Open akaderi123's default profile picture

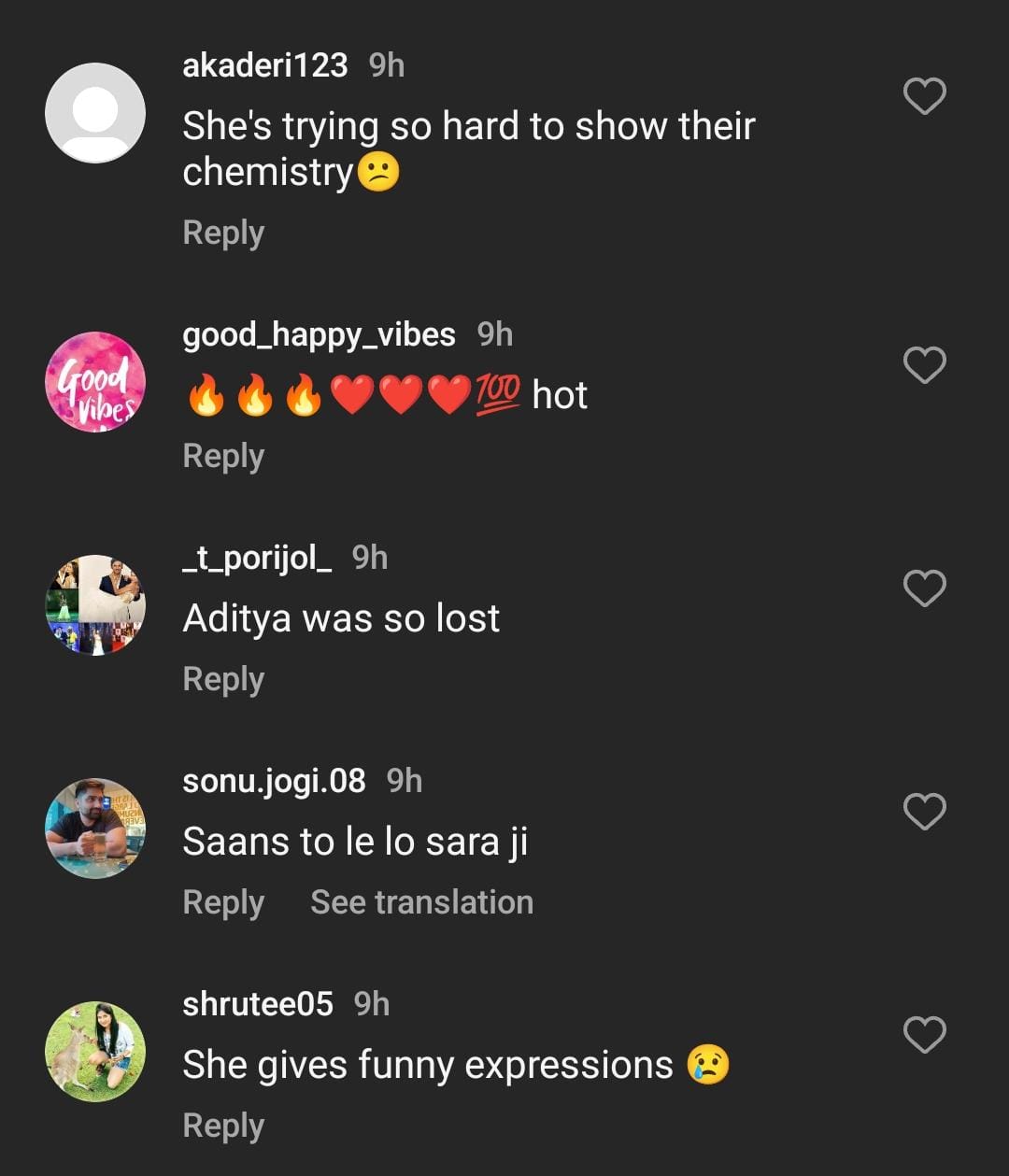(x=95, y=113)
